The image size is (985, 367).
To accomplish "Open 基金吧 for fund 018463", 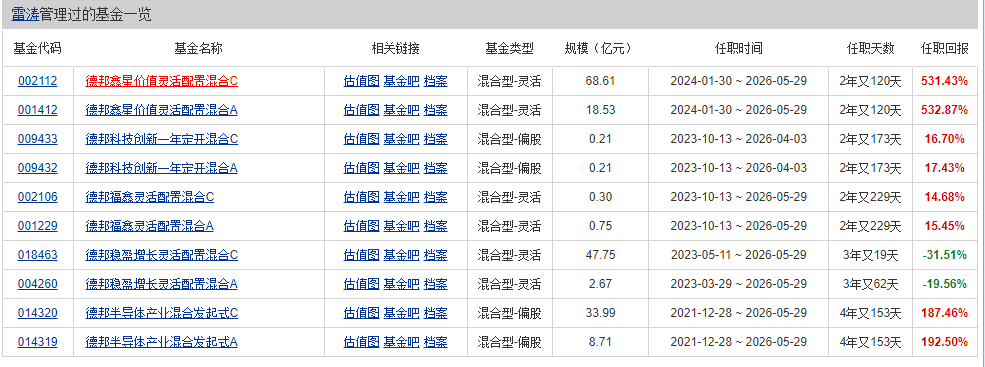I will (401, 255).
